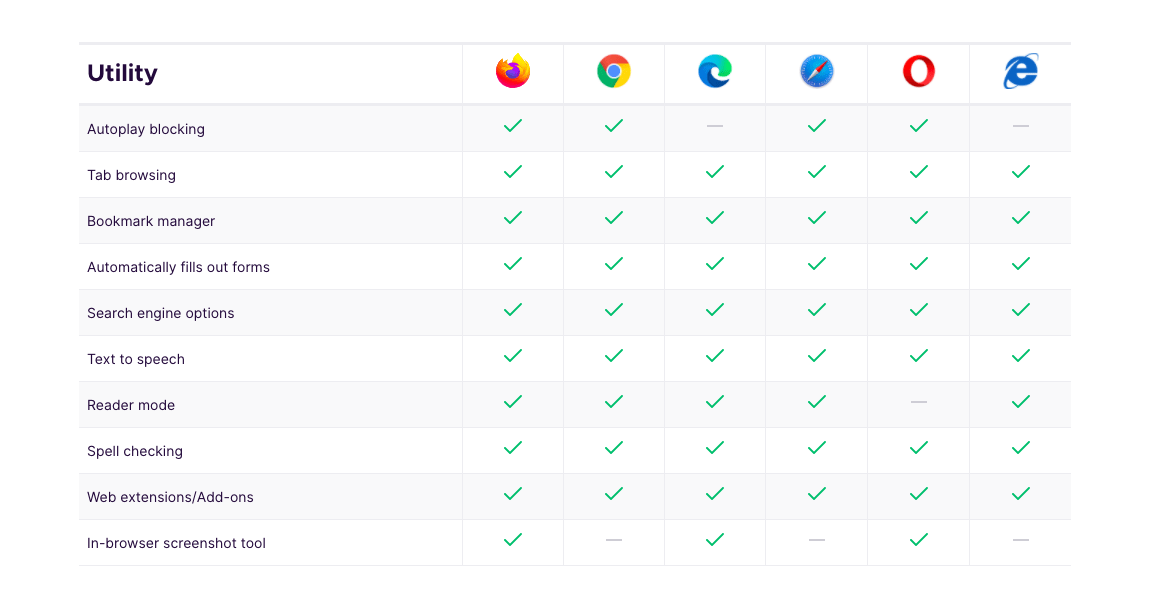
Task: Select Safari's dash for In-browser screenshot tool
Action: 817,540
